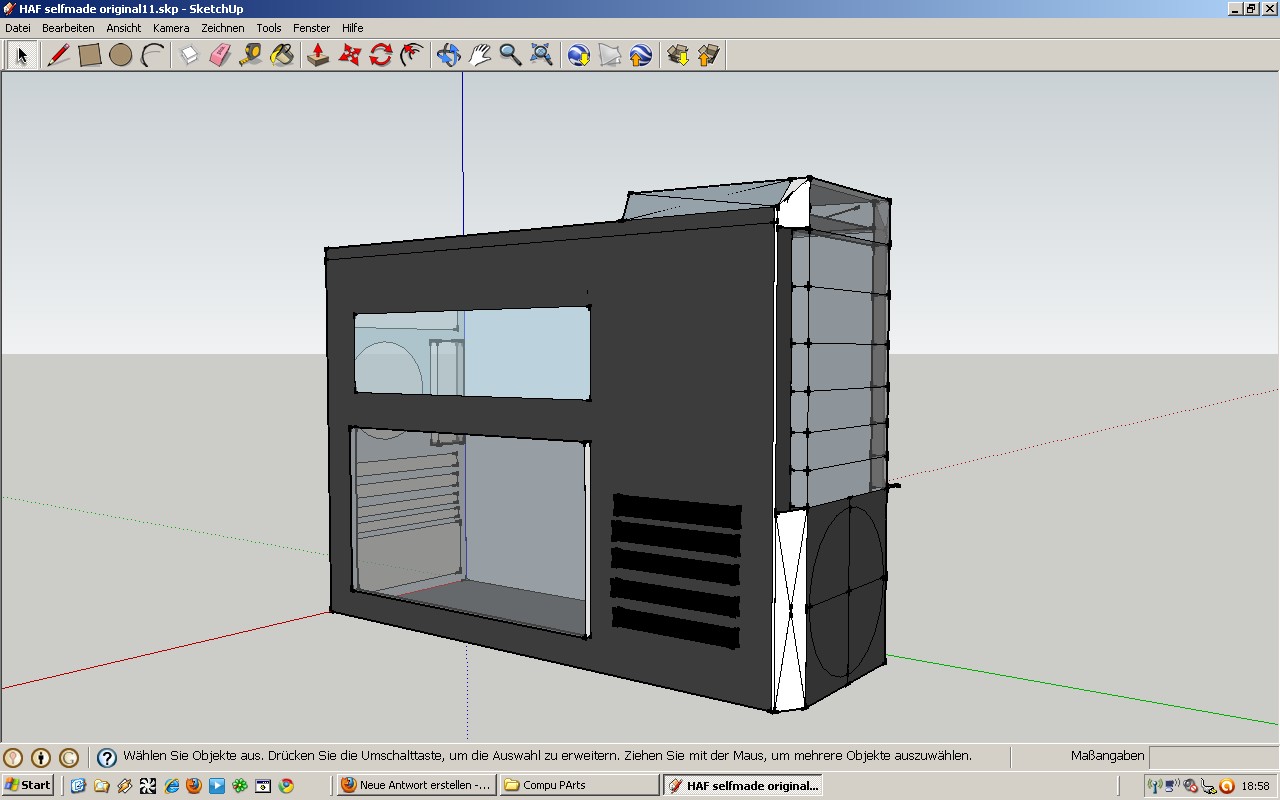Viewport: 1280px width, 800px height.
Task: Select the Rectangle drawing tool
Action: click(x=90, y=55)
